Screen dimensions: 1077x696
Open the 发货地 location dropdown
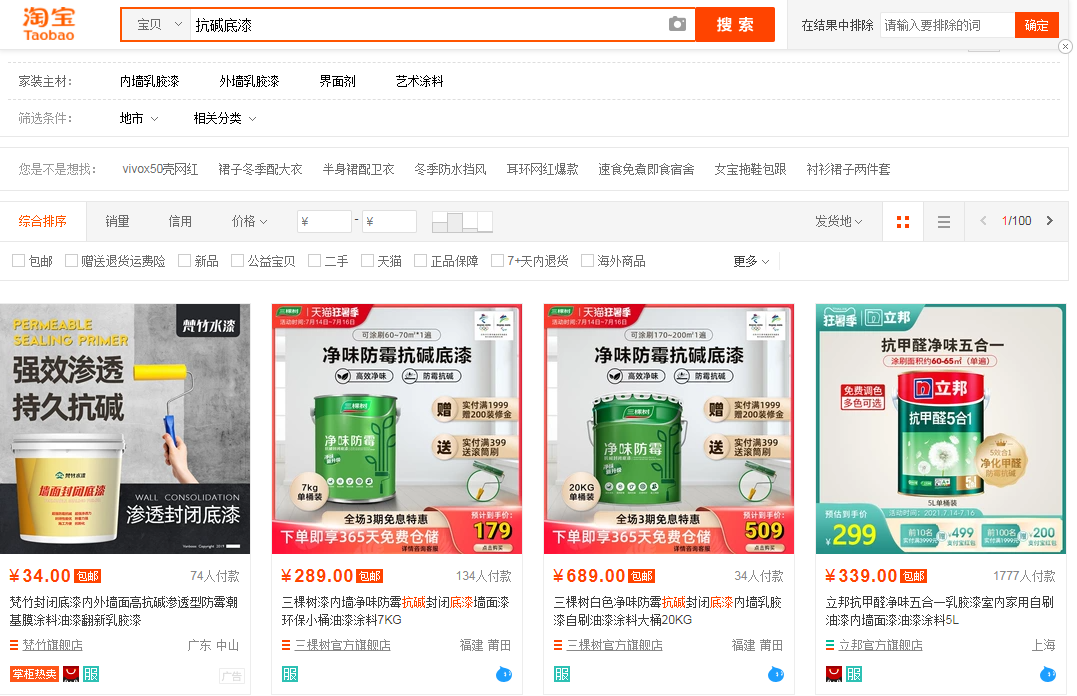[839, 221]
